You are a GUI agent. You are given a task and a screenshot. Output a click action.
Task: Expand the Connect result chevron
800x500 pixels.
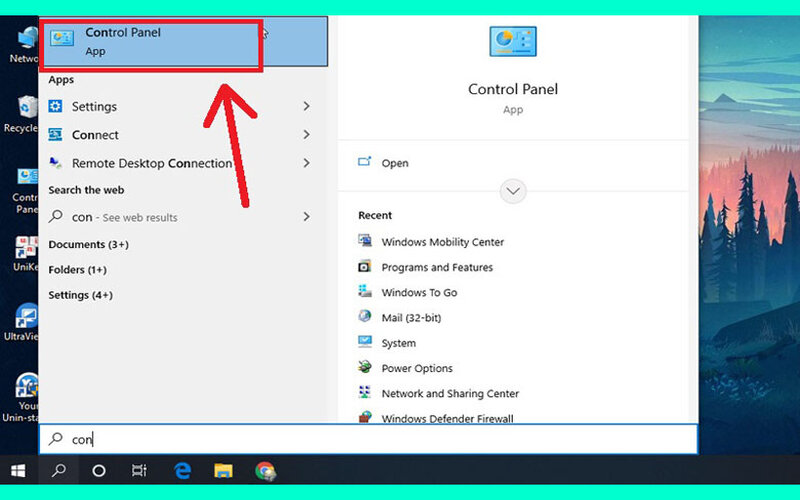(x=307, y=135)
